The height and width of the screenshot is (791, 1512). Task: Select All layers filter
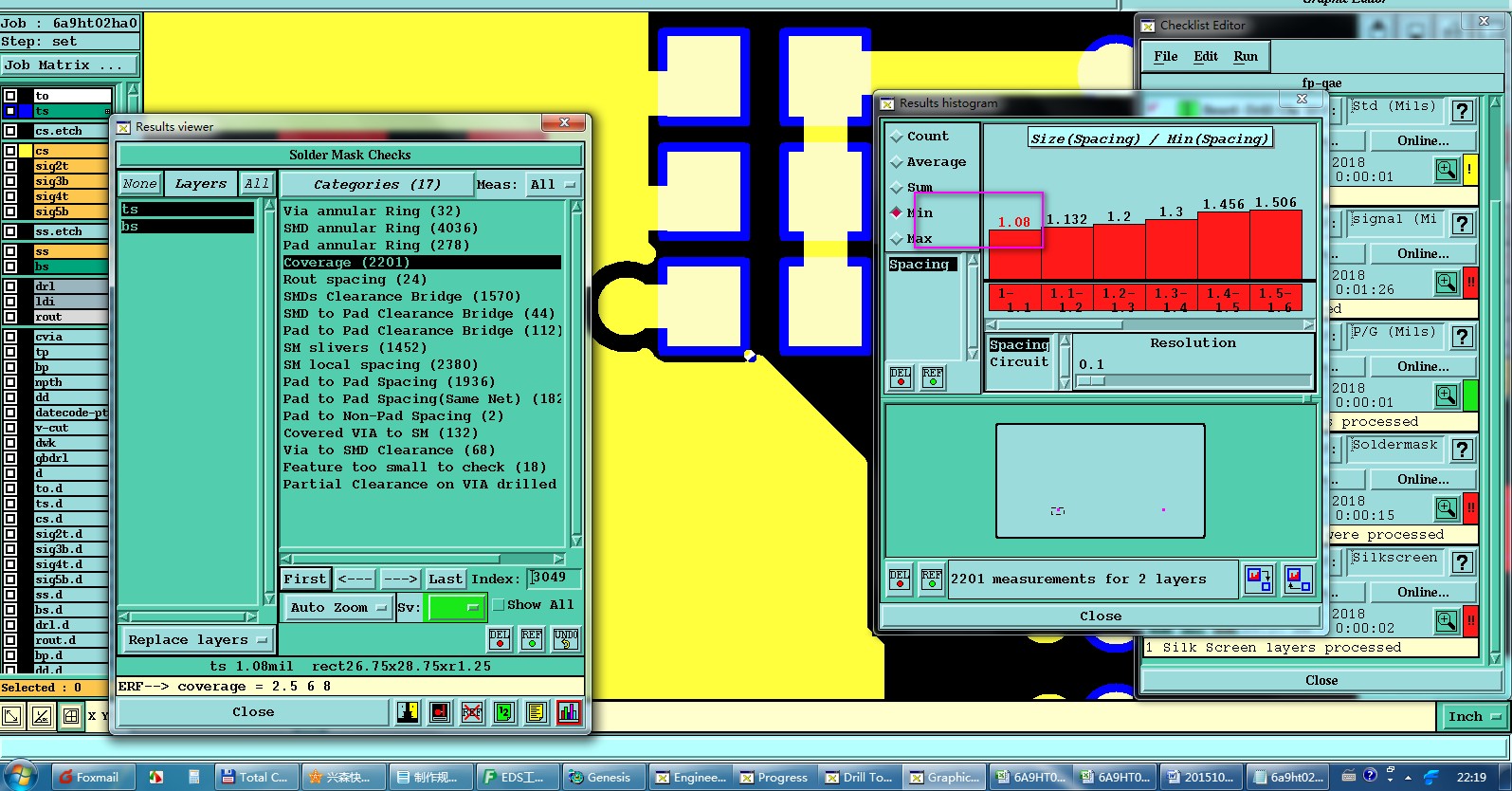pos(256,184)
